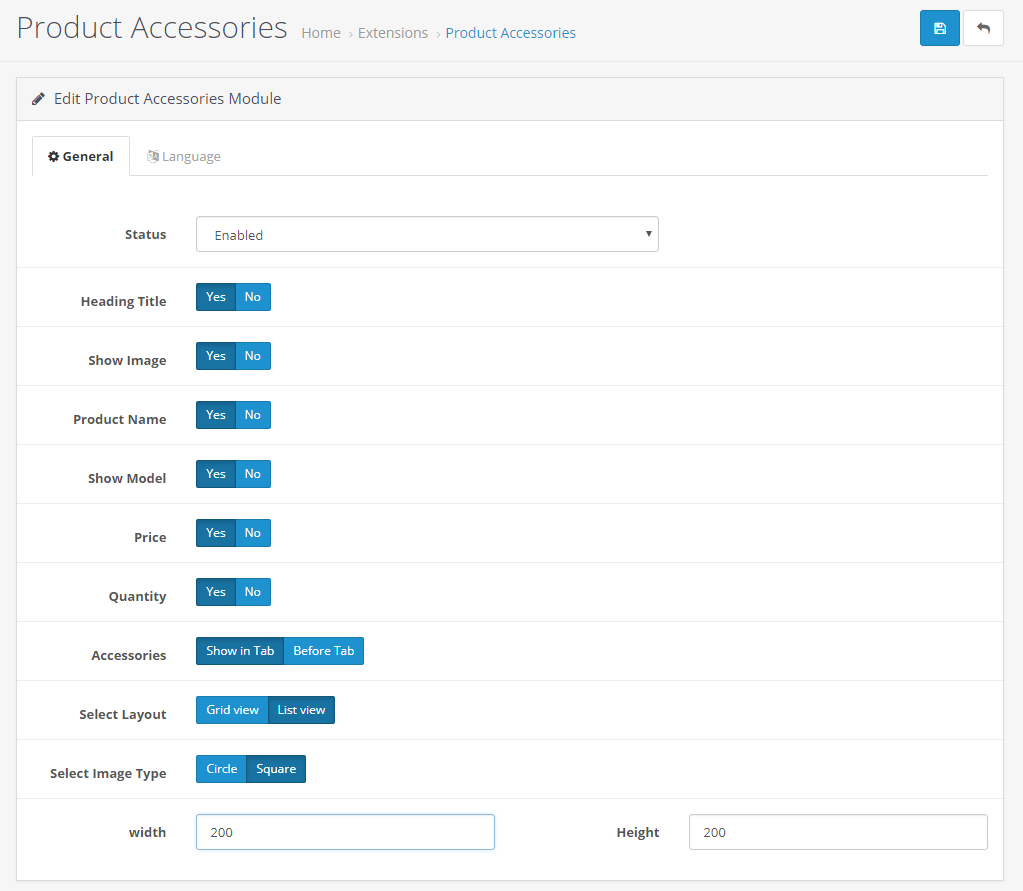Viewport: 1023px width, 891px height.
Task: Disable Show Model with No
Action: click(x=253, y=474)
